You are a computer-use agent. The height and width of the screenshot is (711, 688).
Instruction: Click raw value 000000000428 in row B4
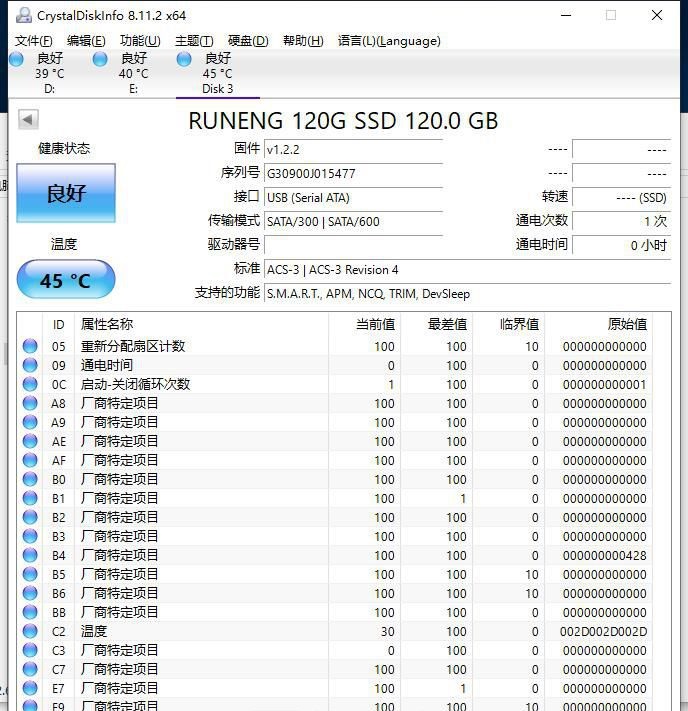[x=605, y=555]
